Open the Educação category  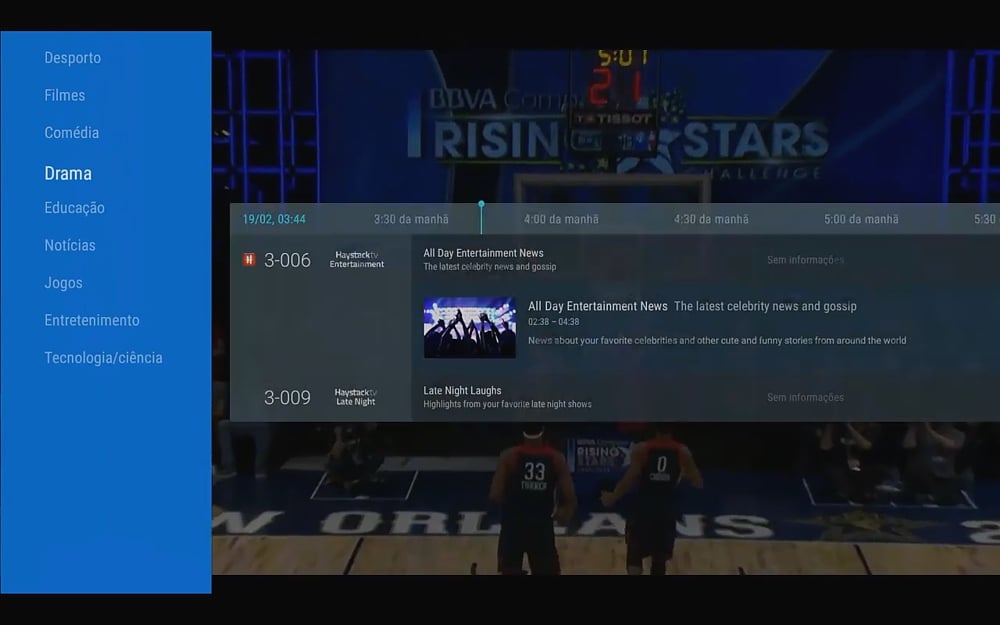tap(74, 208)
